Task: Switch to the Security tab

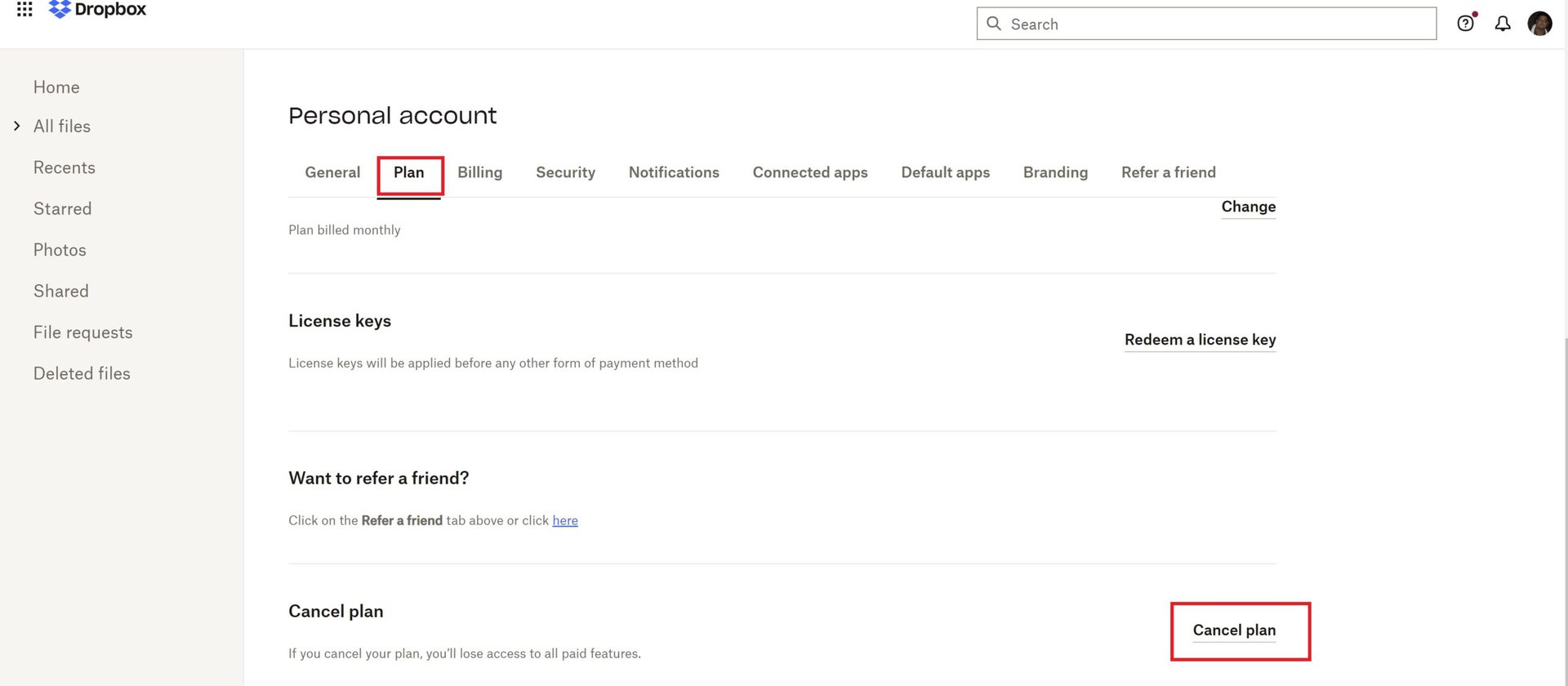Action: coord(565,172)
